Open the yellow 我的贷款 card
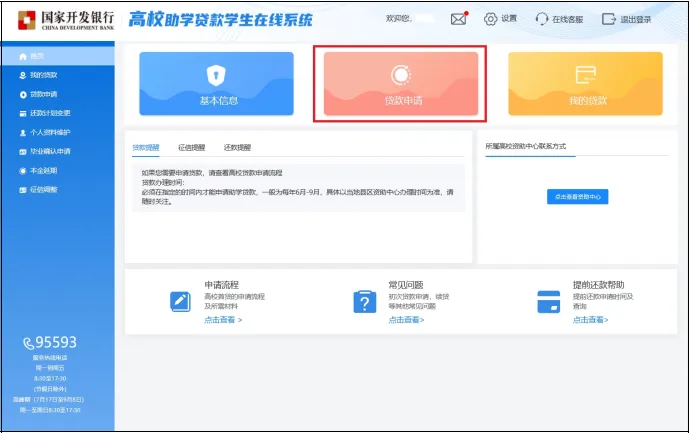The width and height of the screenshot is (690, 433). coord(585,83)
